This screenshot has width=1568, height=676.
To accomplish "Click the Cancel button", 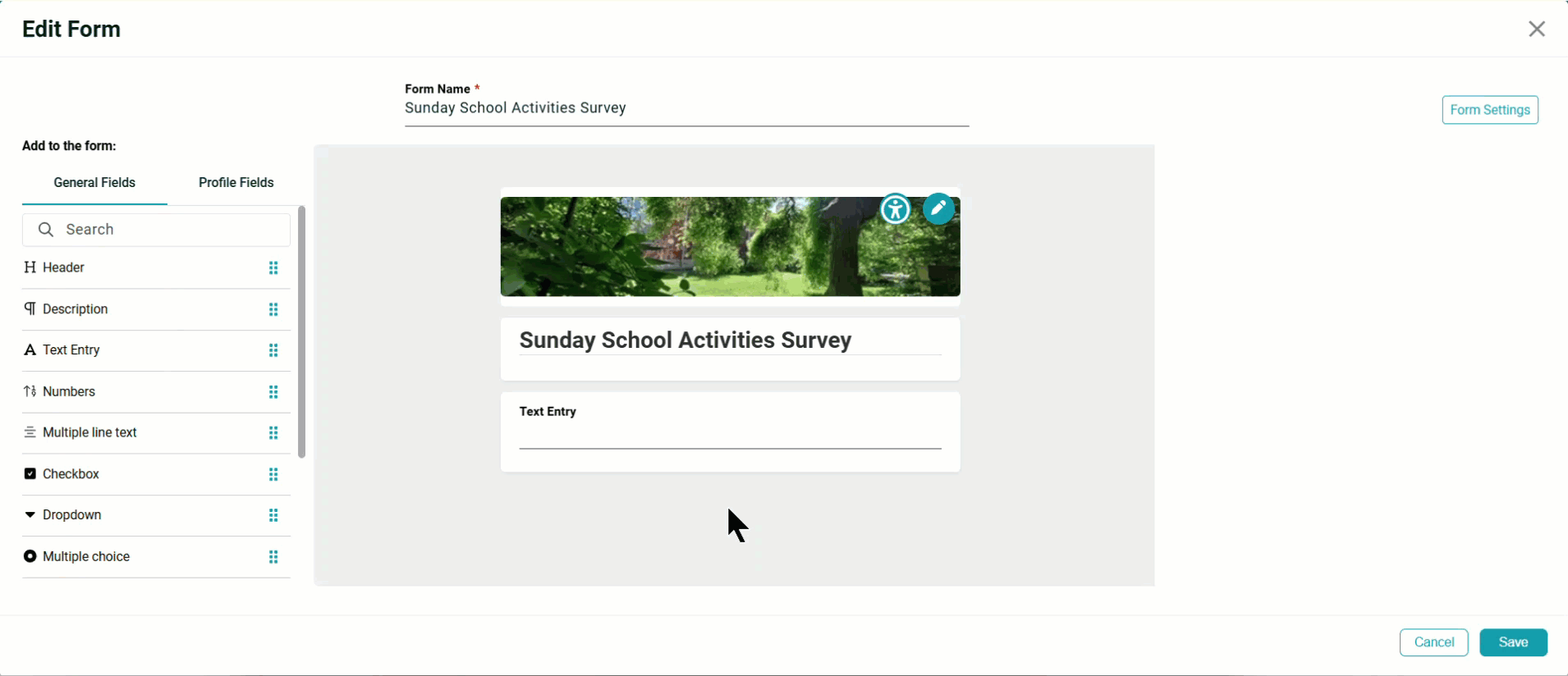I will [x=1433, y=642].
